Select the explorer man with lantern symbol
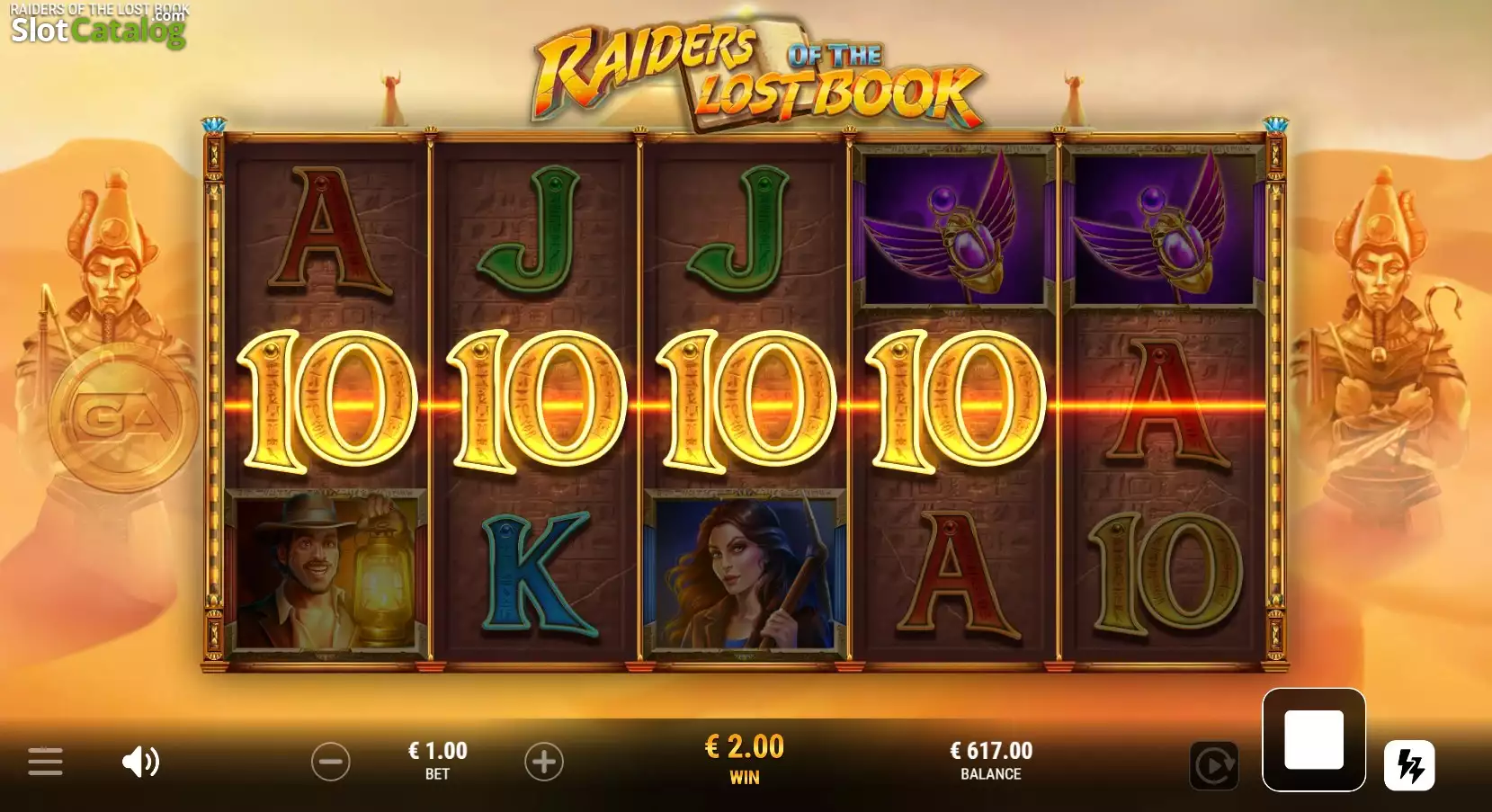 [x=326, y=570]
